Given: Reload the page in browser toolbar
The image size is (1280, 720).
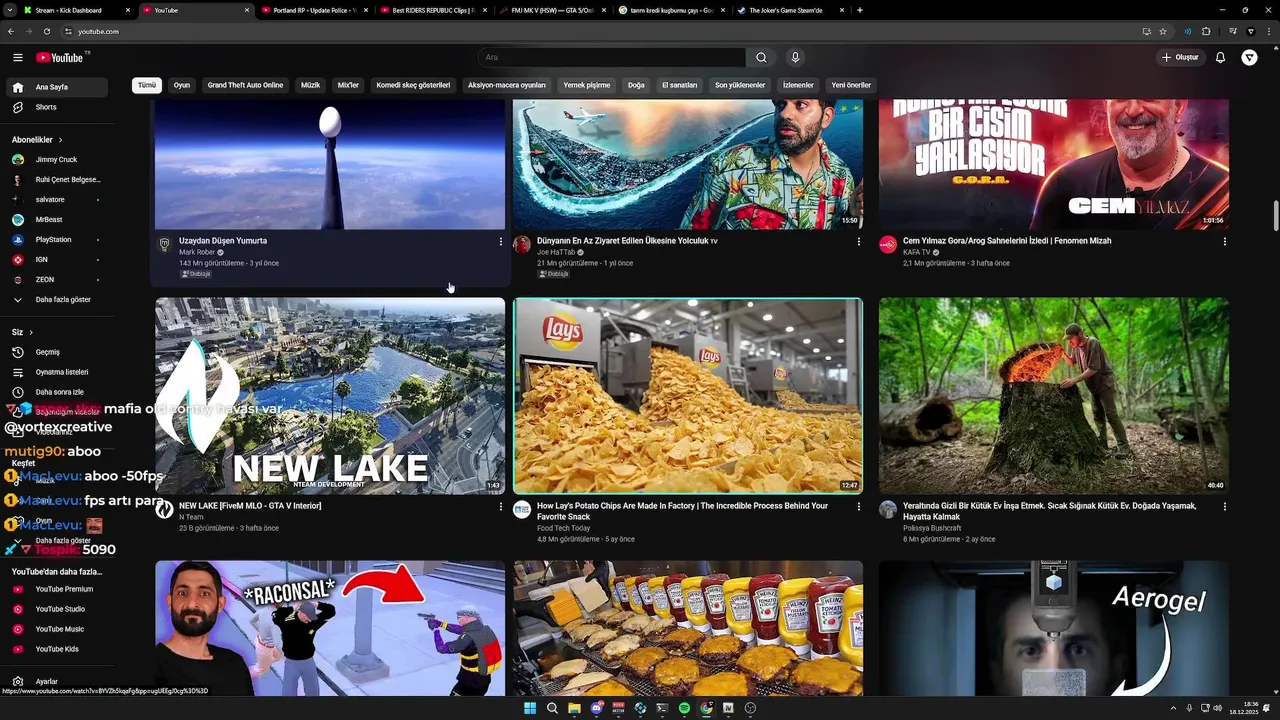Looking at the screenshot, I should [x=47, y=31].
